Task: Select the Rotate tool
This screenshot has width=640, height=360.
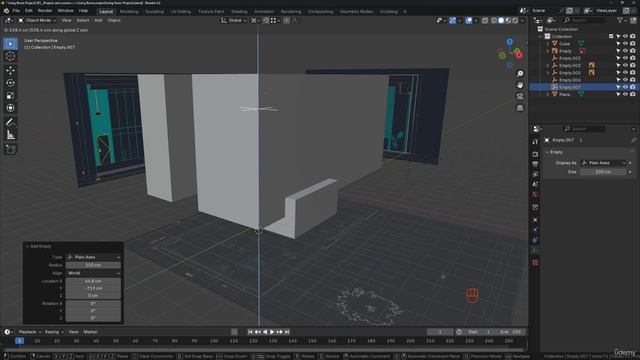Action: tap(11, 83)
